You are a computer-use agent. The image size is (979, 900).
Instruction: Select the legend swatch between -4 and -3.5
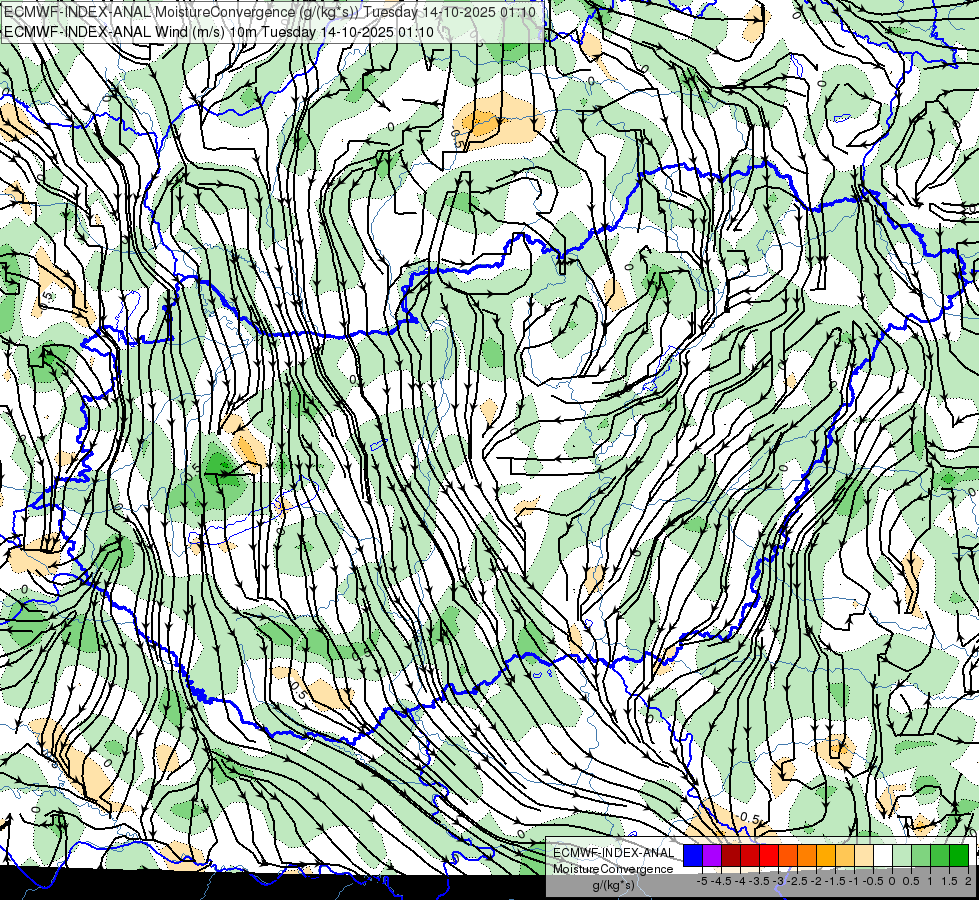click(750, 855)
